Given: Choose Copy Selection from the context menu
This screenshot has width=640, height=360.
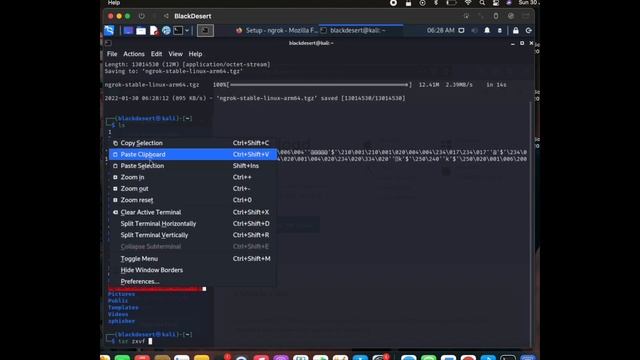Looking at the screenshot, I should point(192,143).
